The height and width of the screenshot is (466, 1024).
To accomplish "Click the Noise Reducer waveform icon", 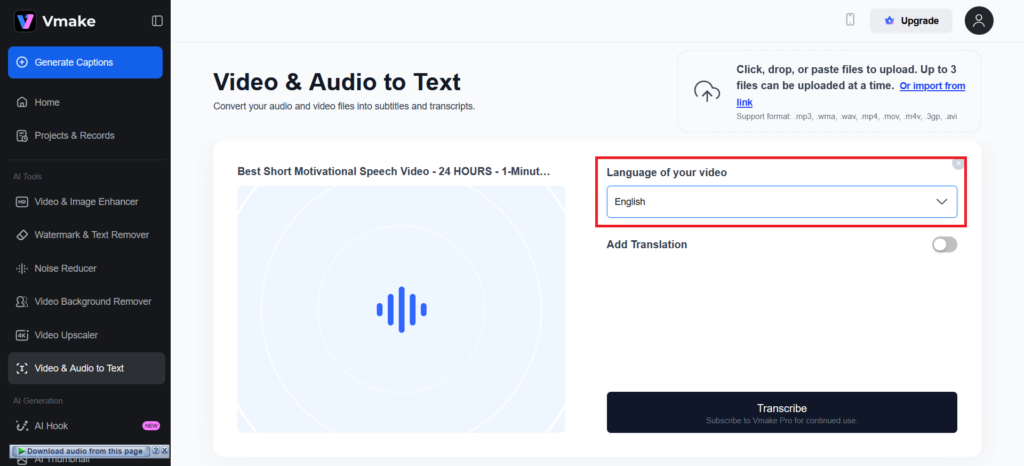I will tap(22, 268).
